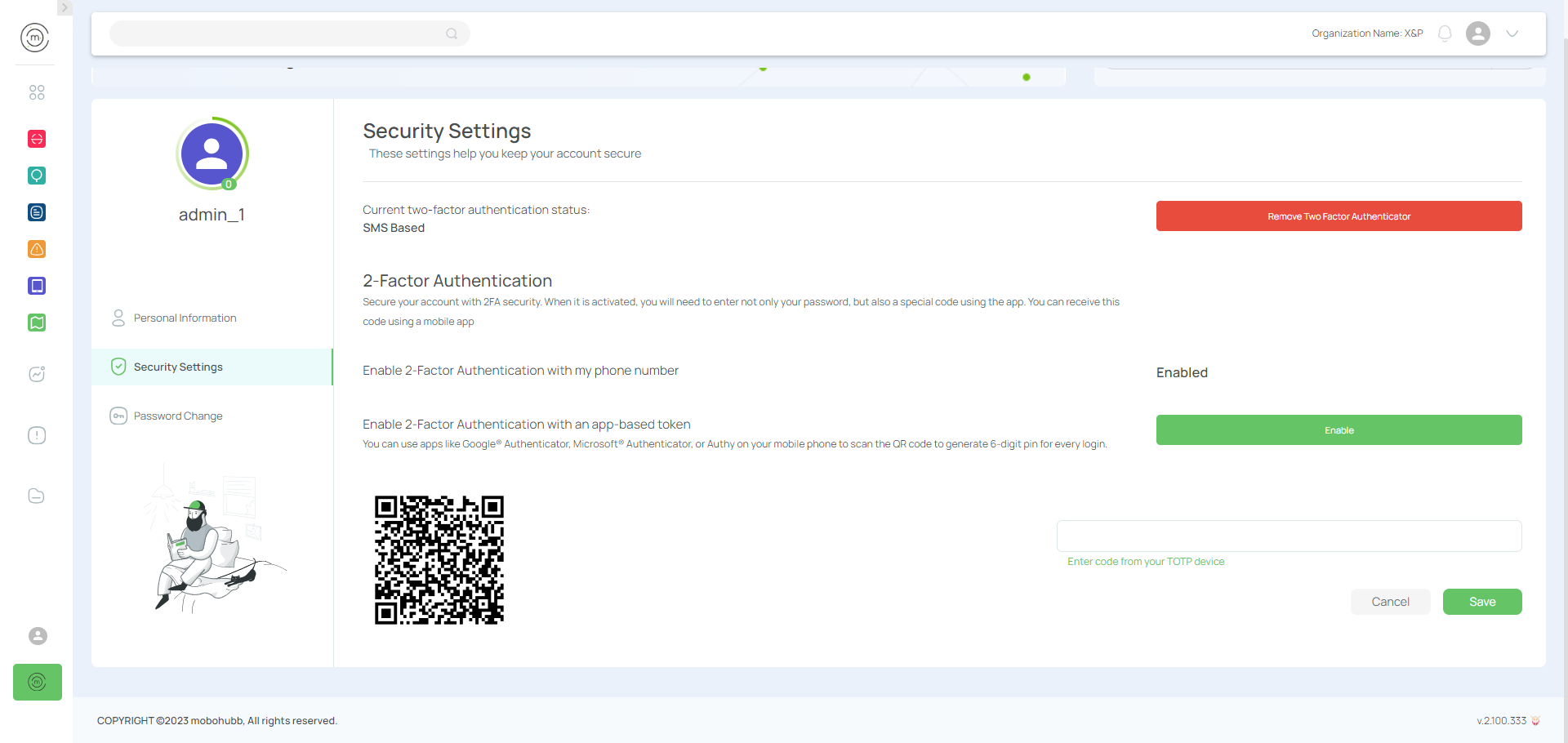Open the orange warning triangle icon in the sidebar
1568x743 pixels.
click(x=37, y=249)
